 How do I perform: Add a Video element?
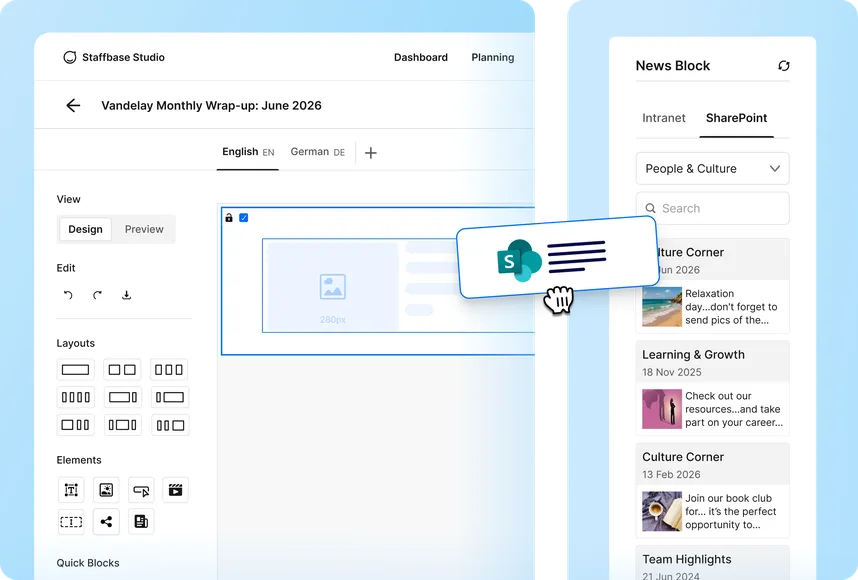pos(175,490)
